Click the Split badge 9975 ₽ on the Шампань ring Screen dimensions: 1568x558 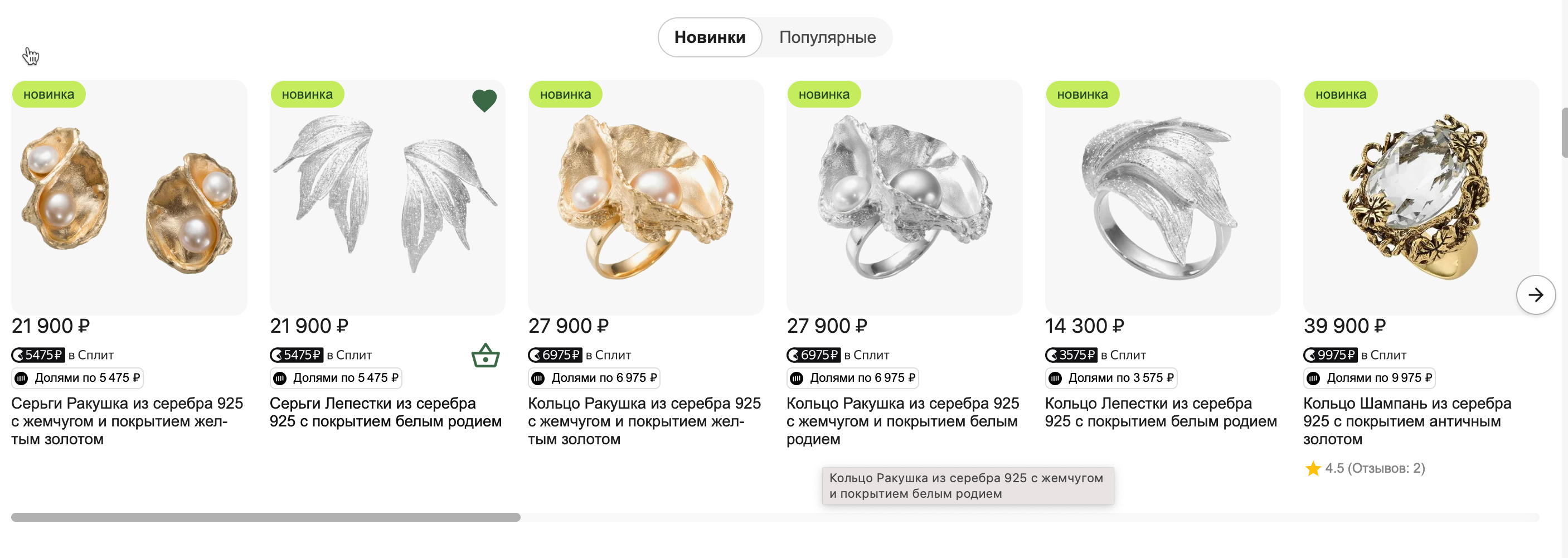point(1331,355)
